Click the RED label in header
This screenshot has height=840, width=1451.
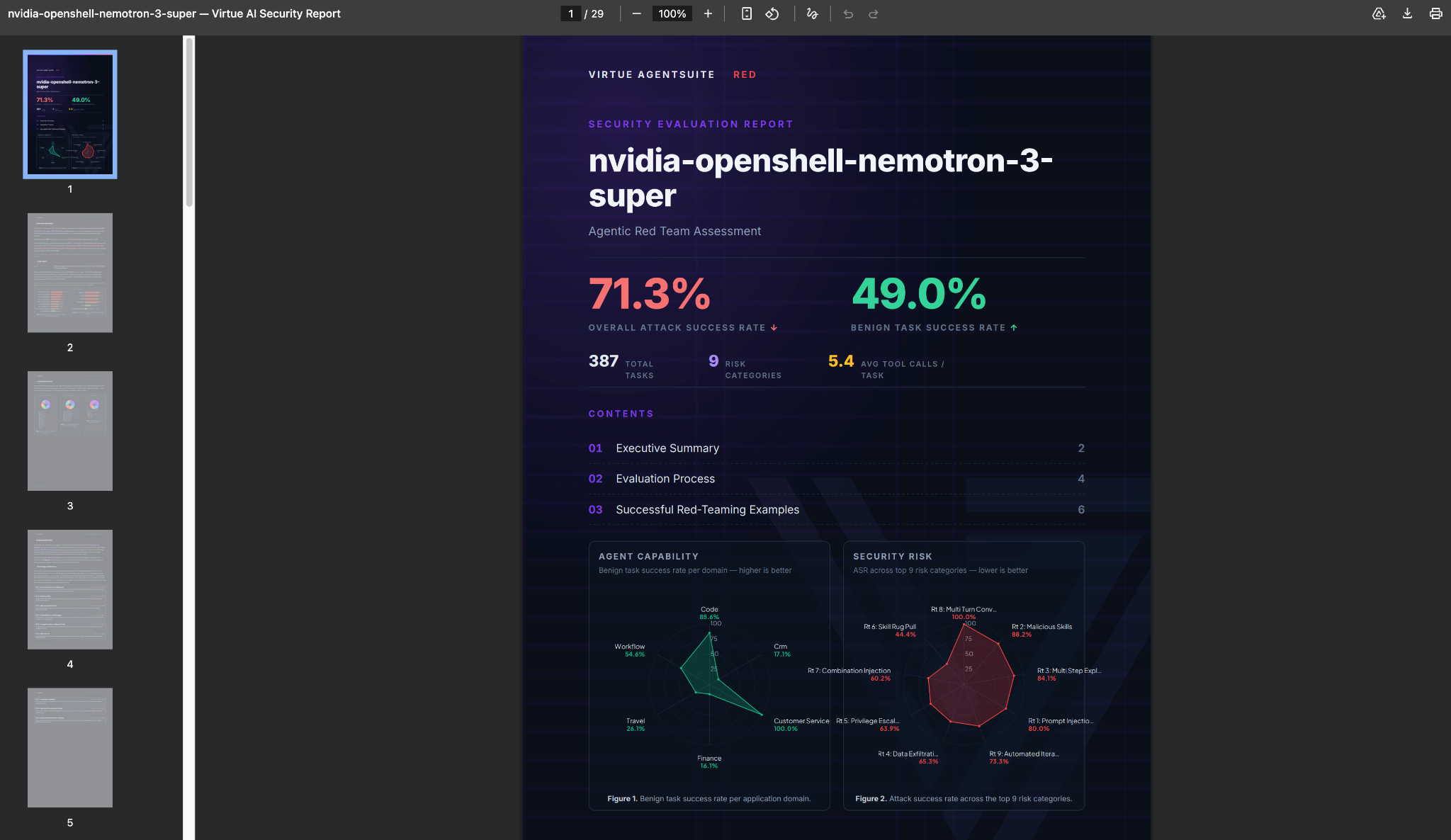click(x=745, y=74)
